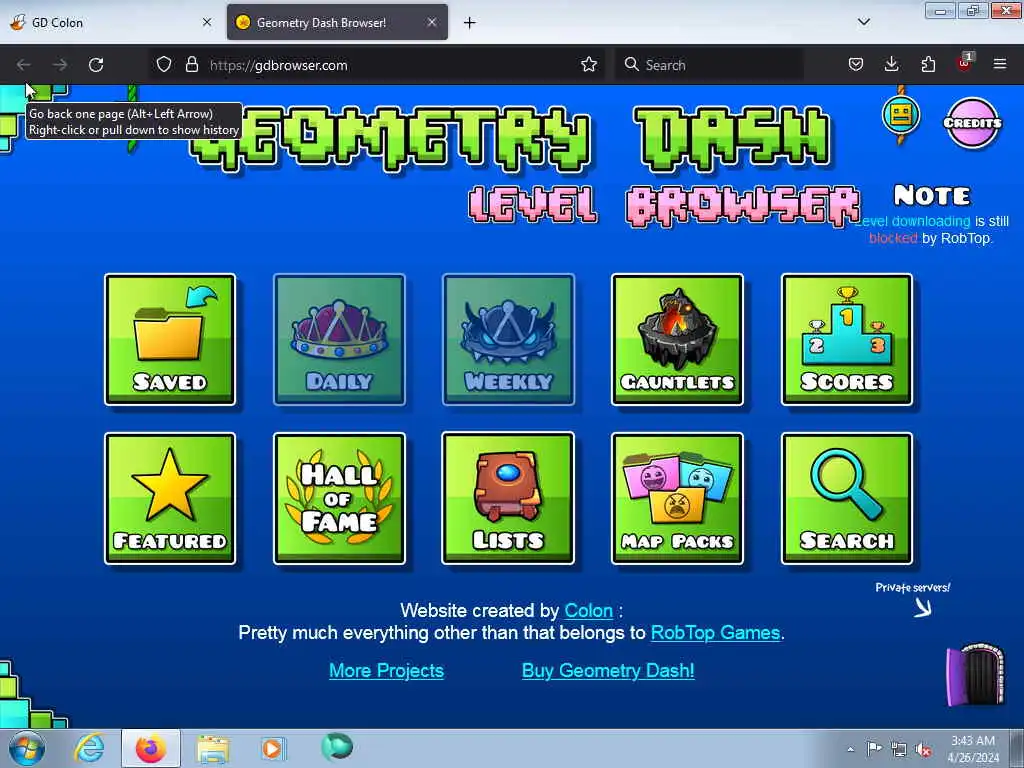
Task: Bookmark this page with the star
Action: (x=588, y=65)
